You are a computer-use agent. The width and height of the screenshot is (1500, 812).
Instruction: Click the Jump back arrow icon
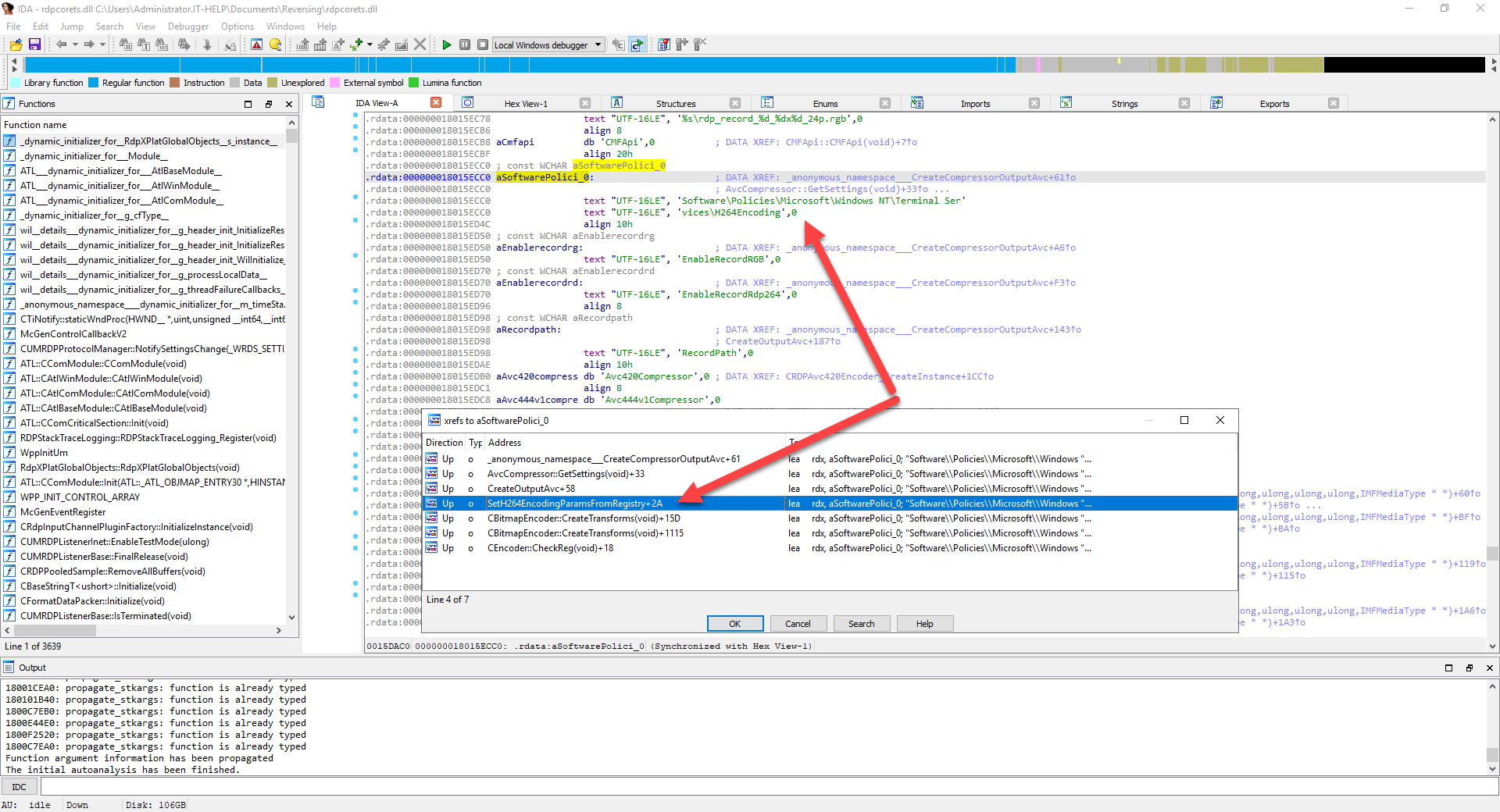click(x=61, y=45)
